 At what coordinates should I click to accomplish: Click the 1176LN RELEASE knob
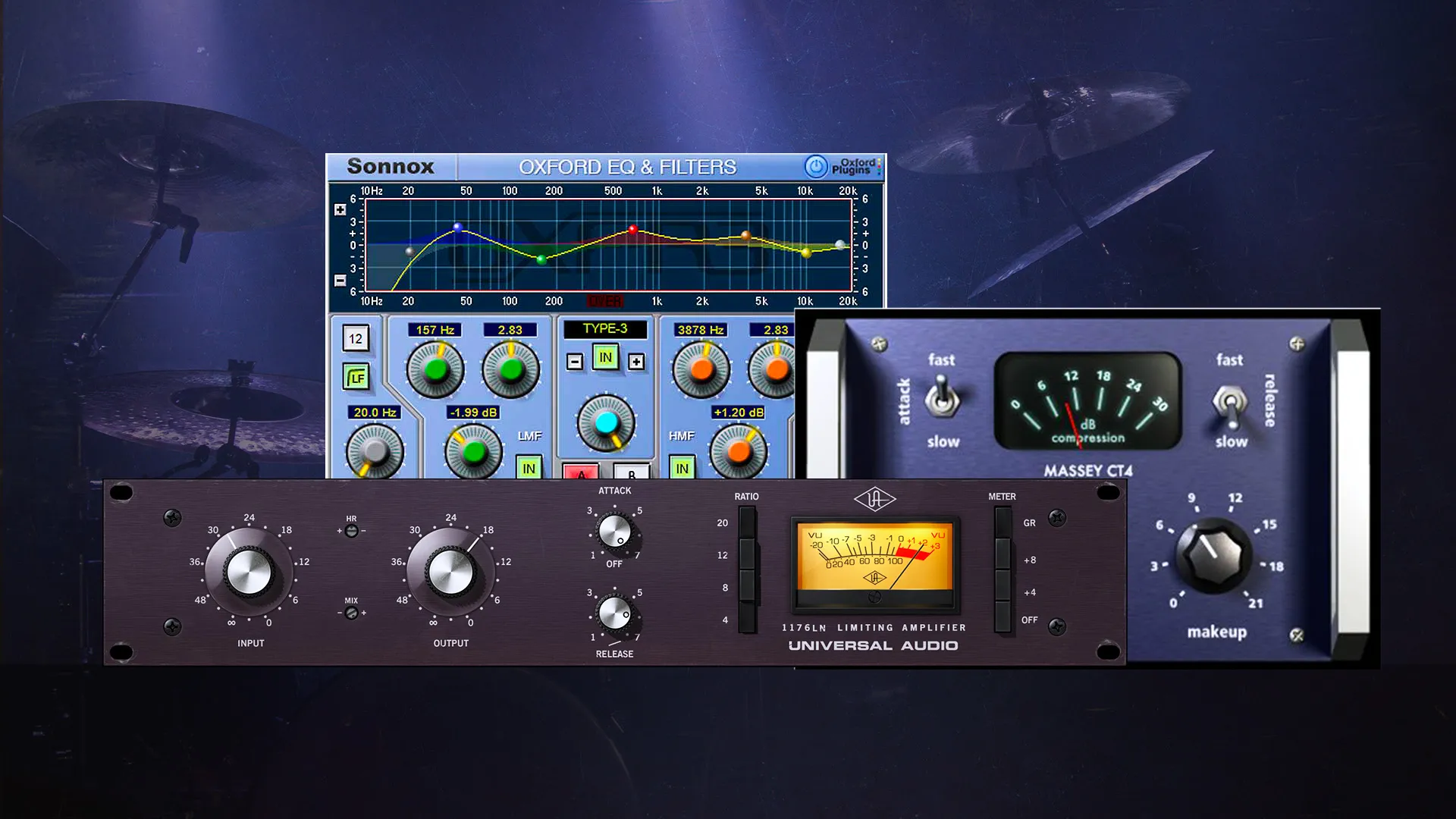[x=615, y=614]
